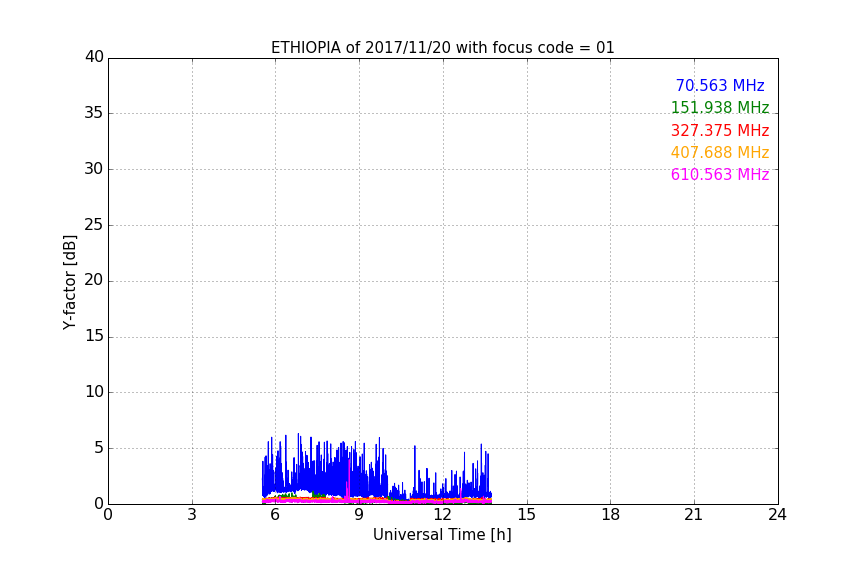Click the y-axis tick label 30
The image size is (864, 576).
(x=94, y=169)
